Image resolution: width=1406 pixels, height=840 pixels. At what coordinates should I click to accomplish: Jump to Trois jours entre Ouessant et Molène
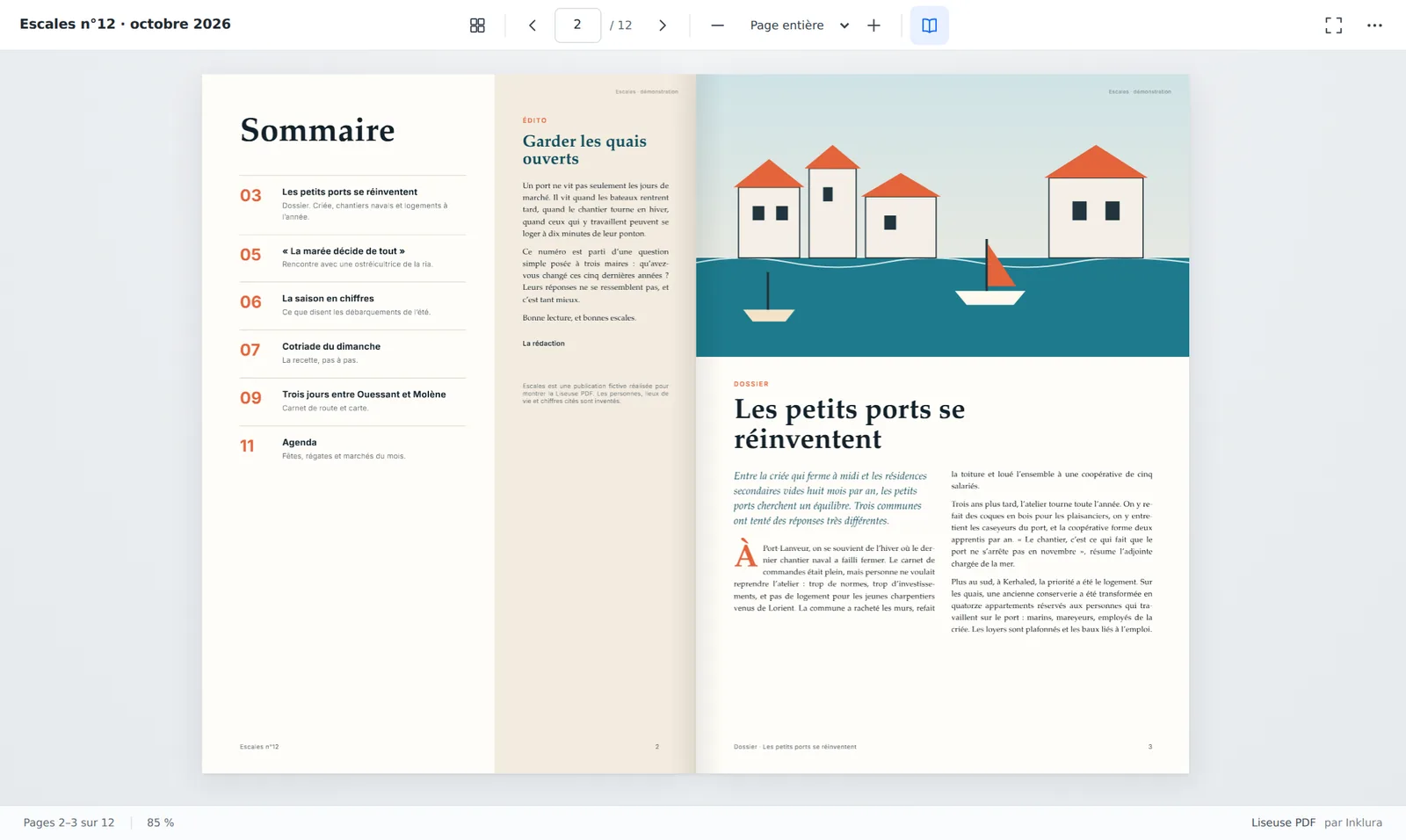(352, 401)
